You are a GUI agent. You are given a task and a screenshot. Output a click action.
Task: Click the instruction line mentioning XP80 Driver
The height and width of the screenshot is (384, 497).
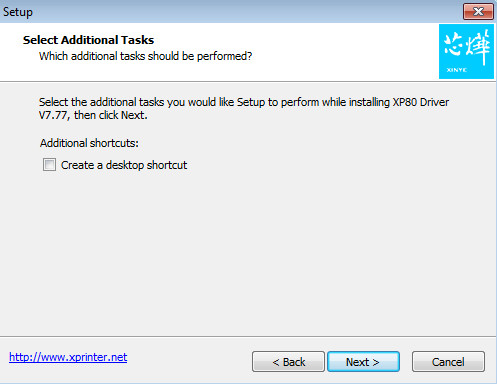pos(244,102)
